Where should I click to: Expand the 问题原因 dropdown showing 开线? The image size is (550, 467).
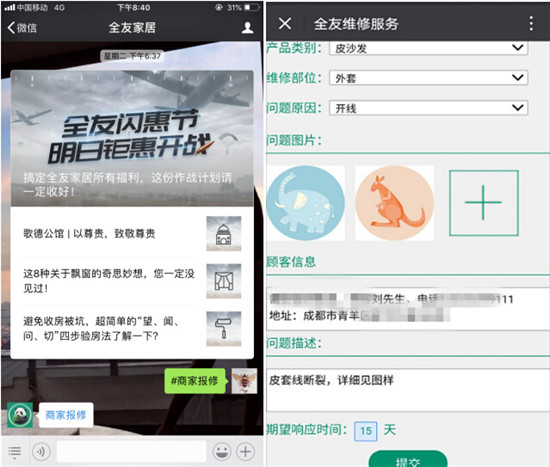click(x=428, y=108)
